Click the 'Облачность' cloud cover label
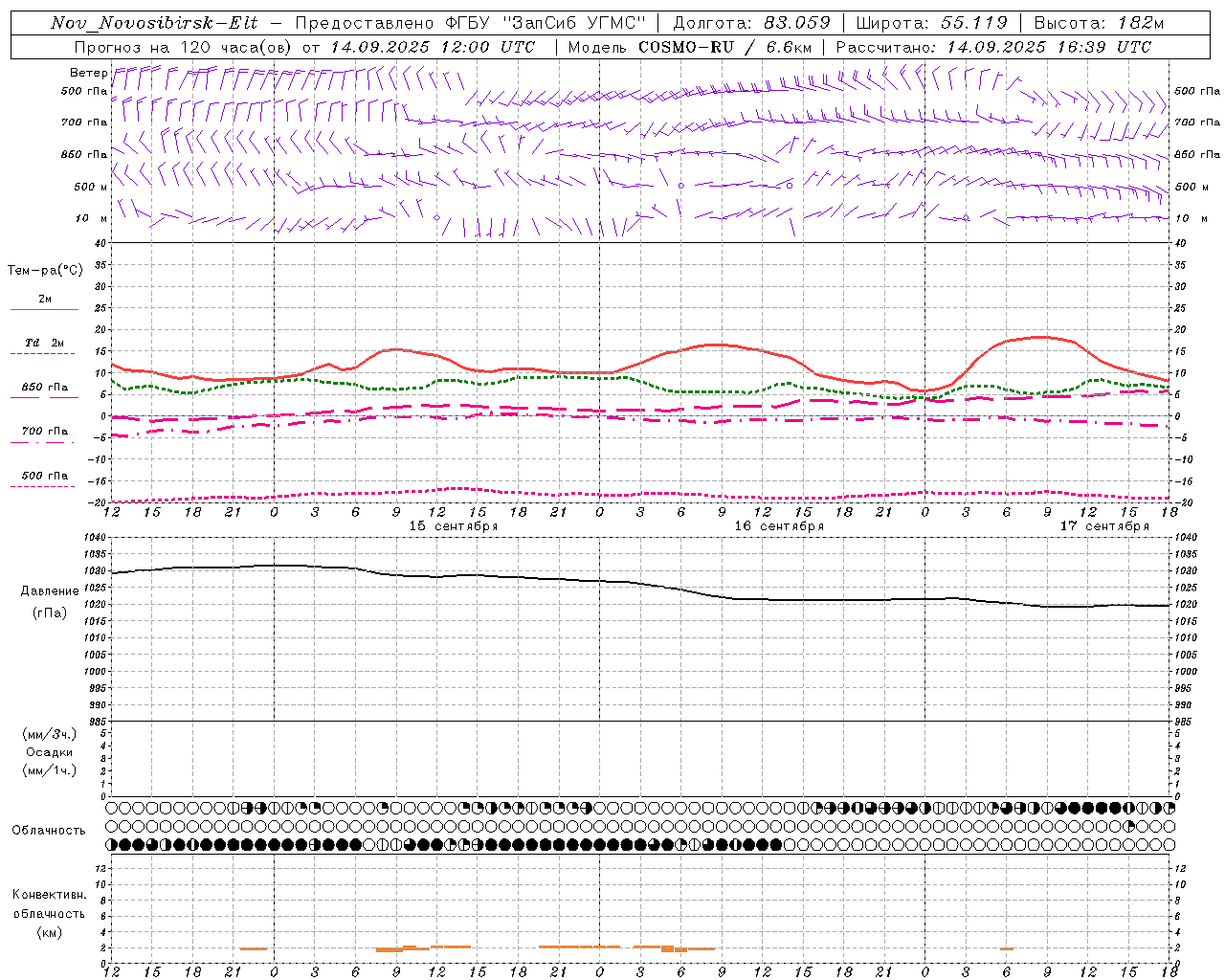 tap(49, 831)
